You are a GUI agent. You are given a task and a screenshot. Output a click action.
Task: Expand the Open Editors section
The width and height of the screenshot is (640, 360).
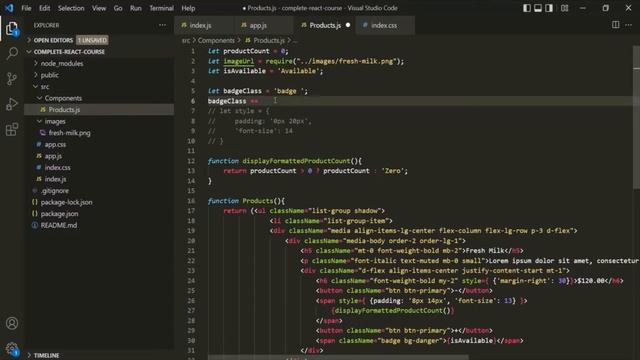[53, 40]
